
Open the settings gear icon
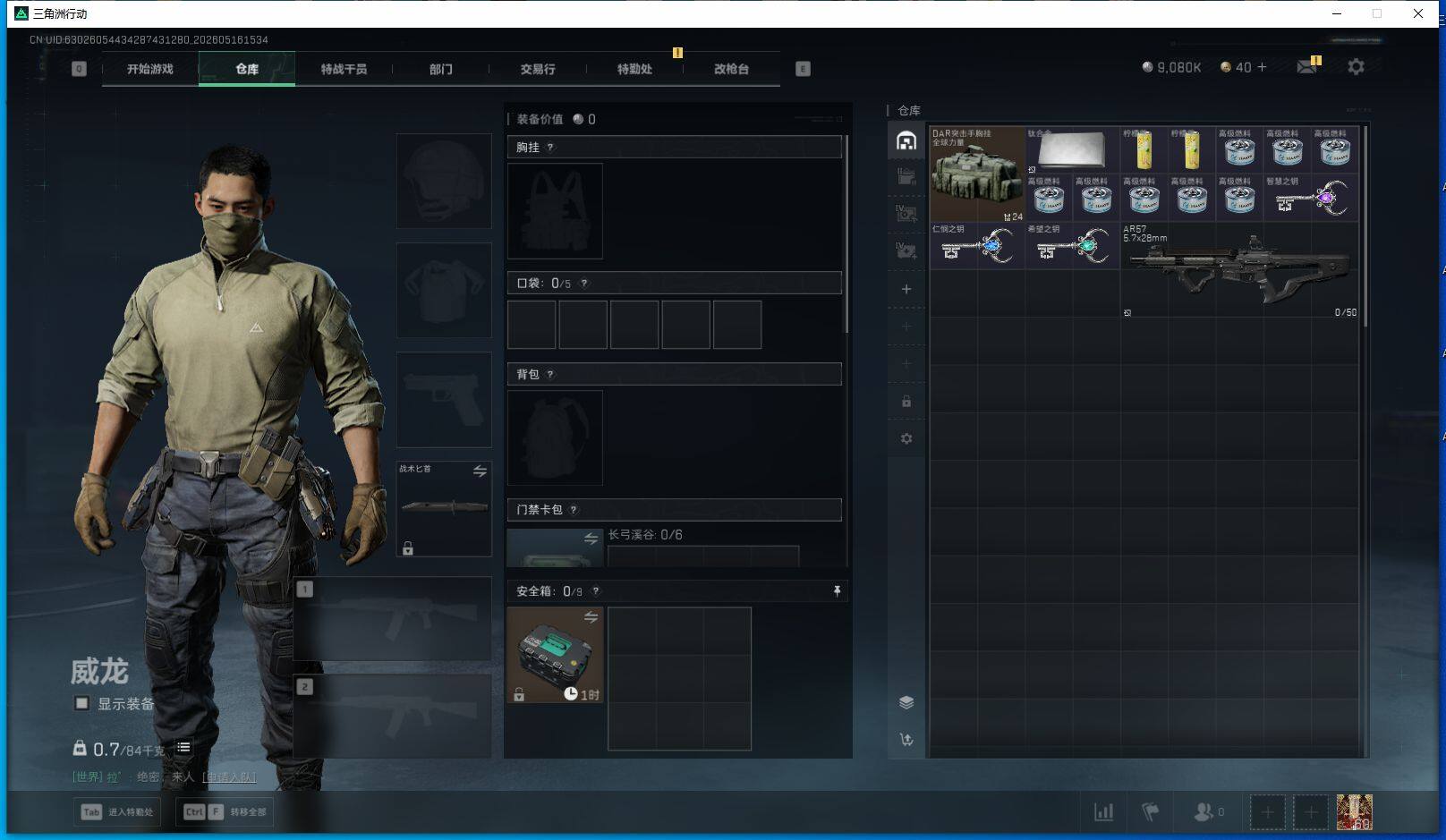(x=1356, y=67)
